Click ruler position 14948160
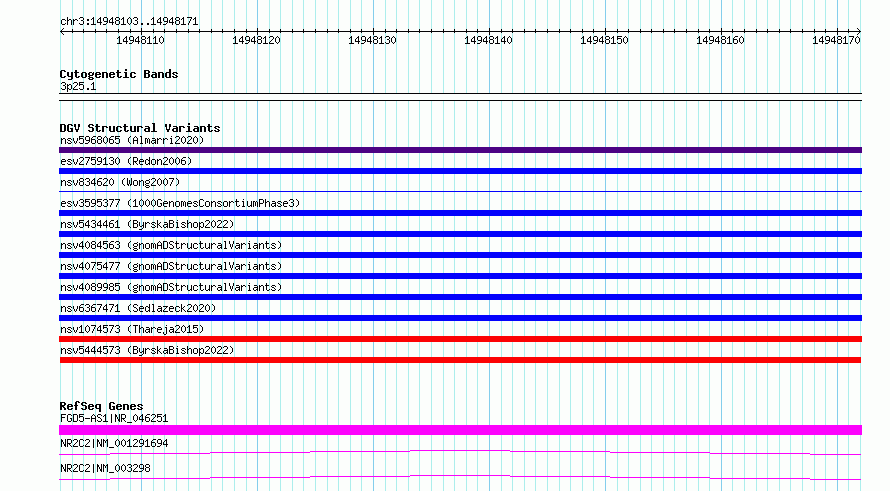The width and height of the screenshot is (890, 491). click(x=720, y=40)
